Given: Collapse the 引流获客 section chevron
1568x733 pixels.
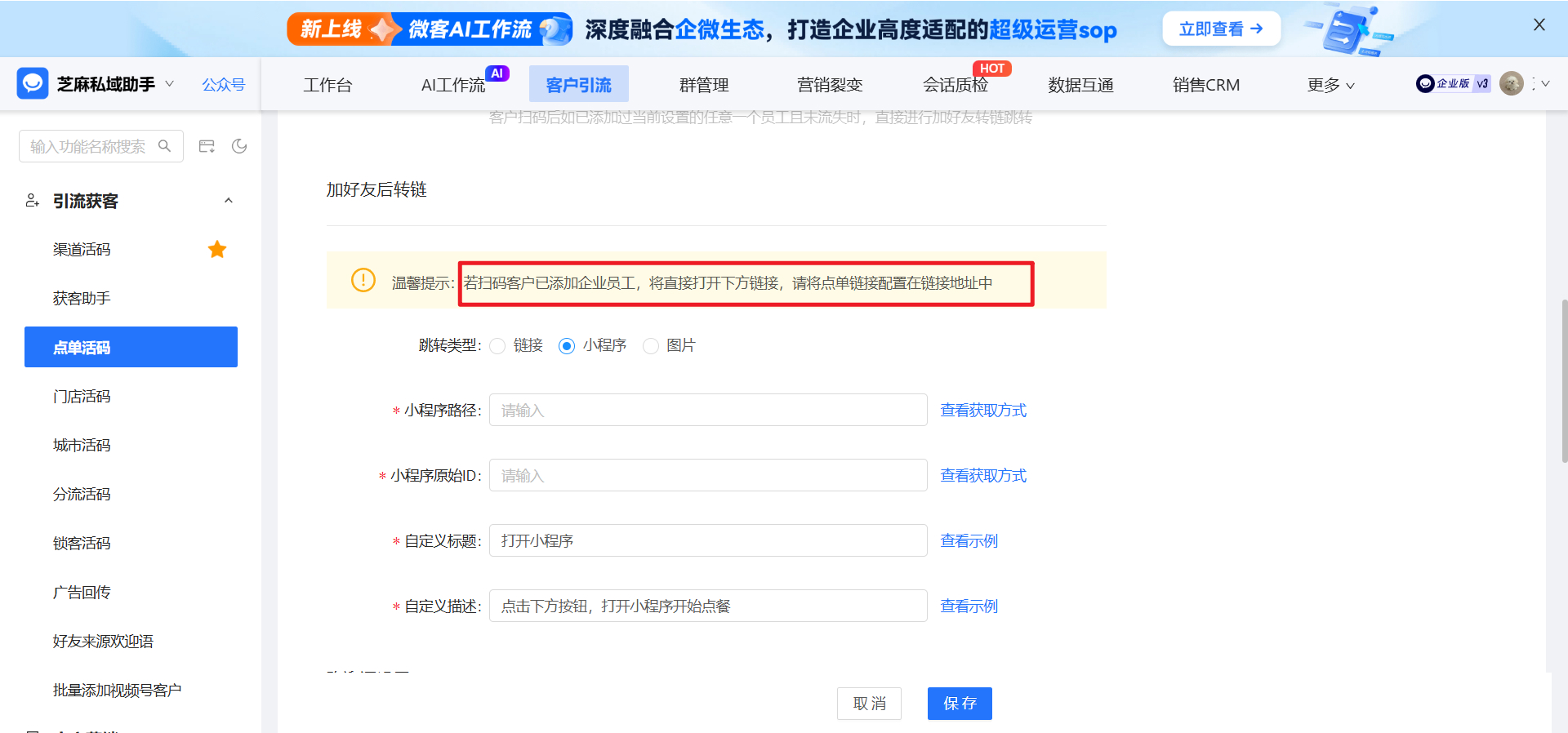Looking at the screenshot, I should point(229,201).
